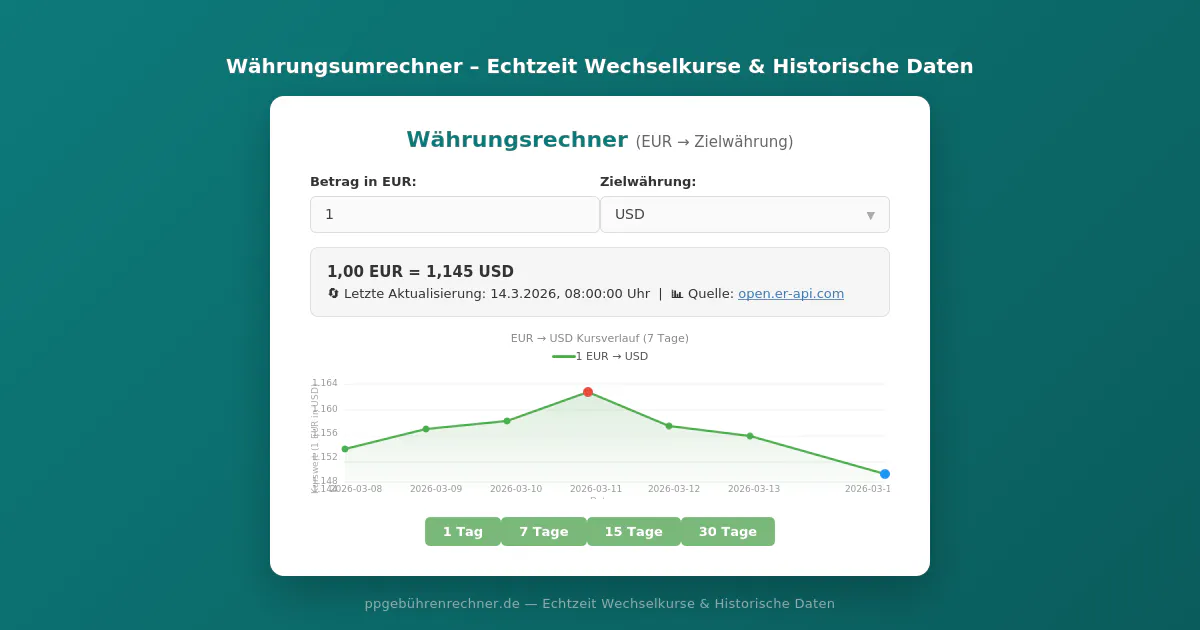Click the blue latest data point
1200x630 pixels.
(x=885, y=474)
